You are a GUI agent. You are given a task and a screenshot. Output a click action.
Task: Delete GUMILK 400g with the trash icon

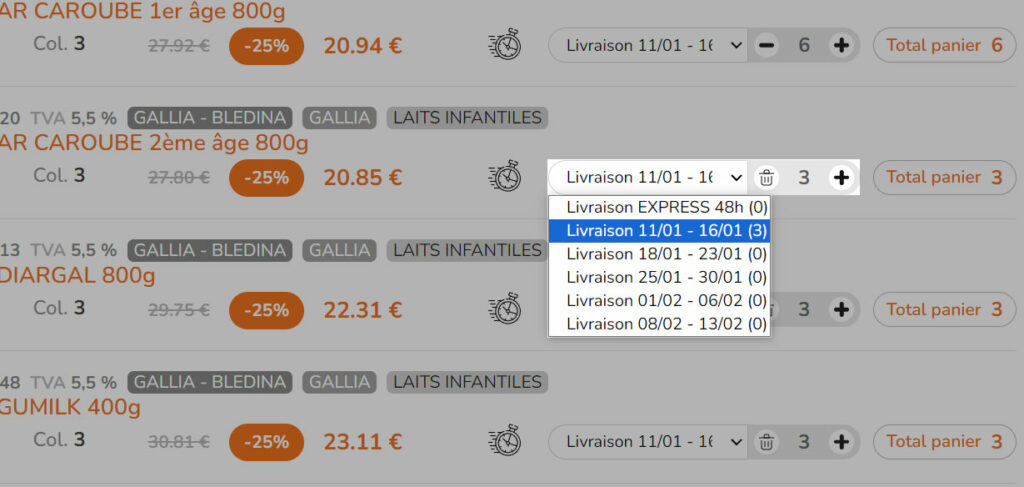pos(766,442)
